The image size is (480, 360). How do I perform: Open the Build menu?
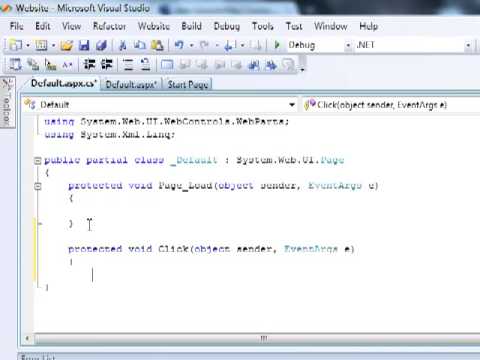pos(191,26)
